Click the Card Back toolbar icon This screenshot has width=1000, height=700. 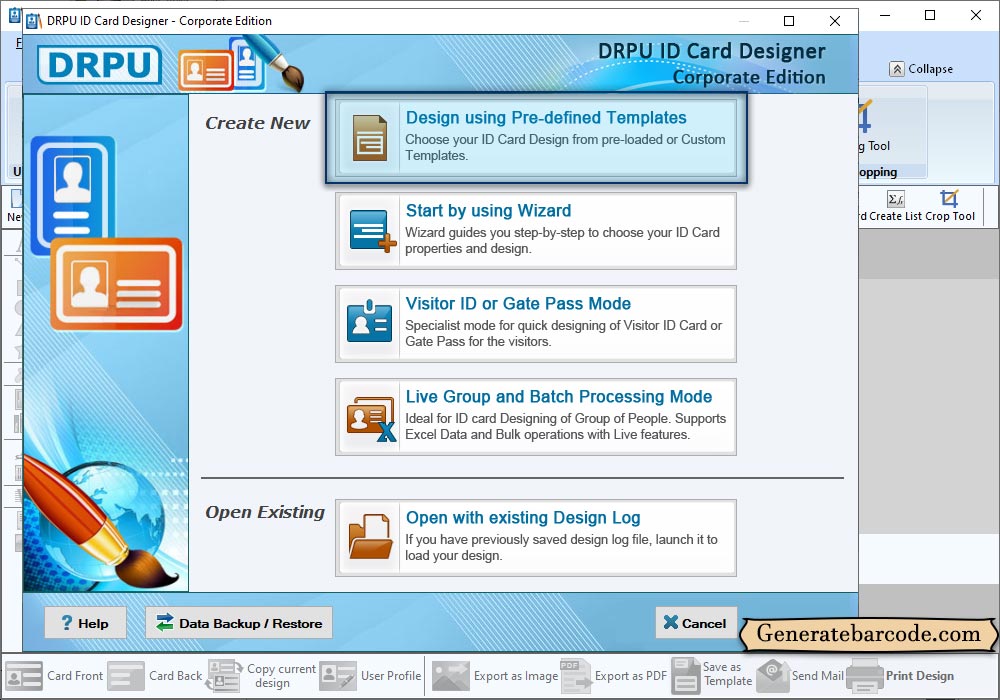pyautogui.click(x=126, y=676)
